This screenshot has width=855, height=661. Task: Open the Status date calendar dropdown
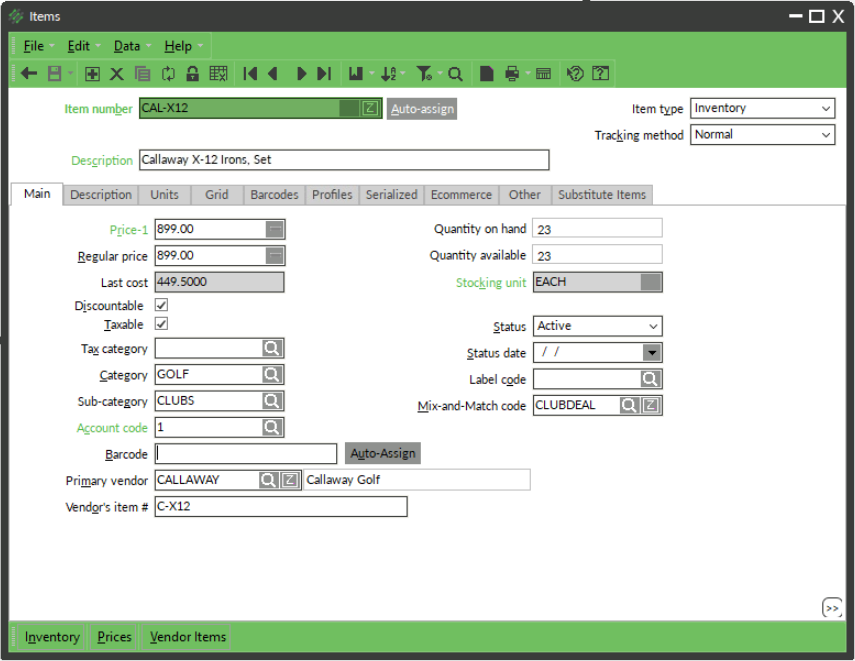coord(652,353)
